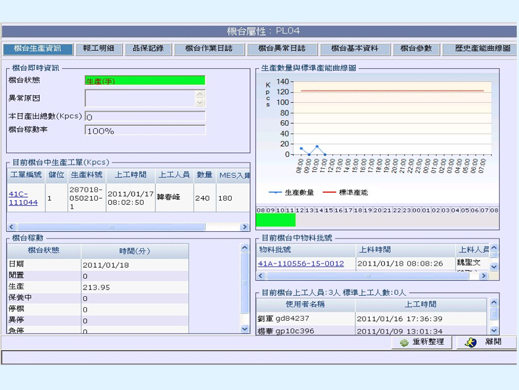The height and width of the screenshot is (390, 519).
Task: Click the 工單編號 column header
Action: click(26, 175)
